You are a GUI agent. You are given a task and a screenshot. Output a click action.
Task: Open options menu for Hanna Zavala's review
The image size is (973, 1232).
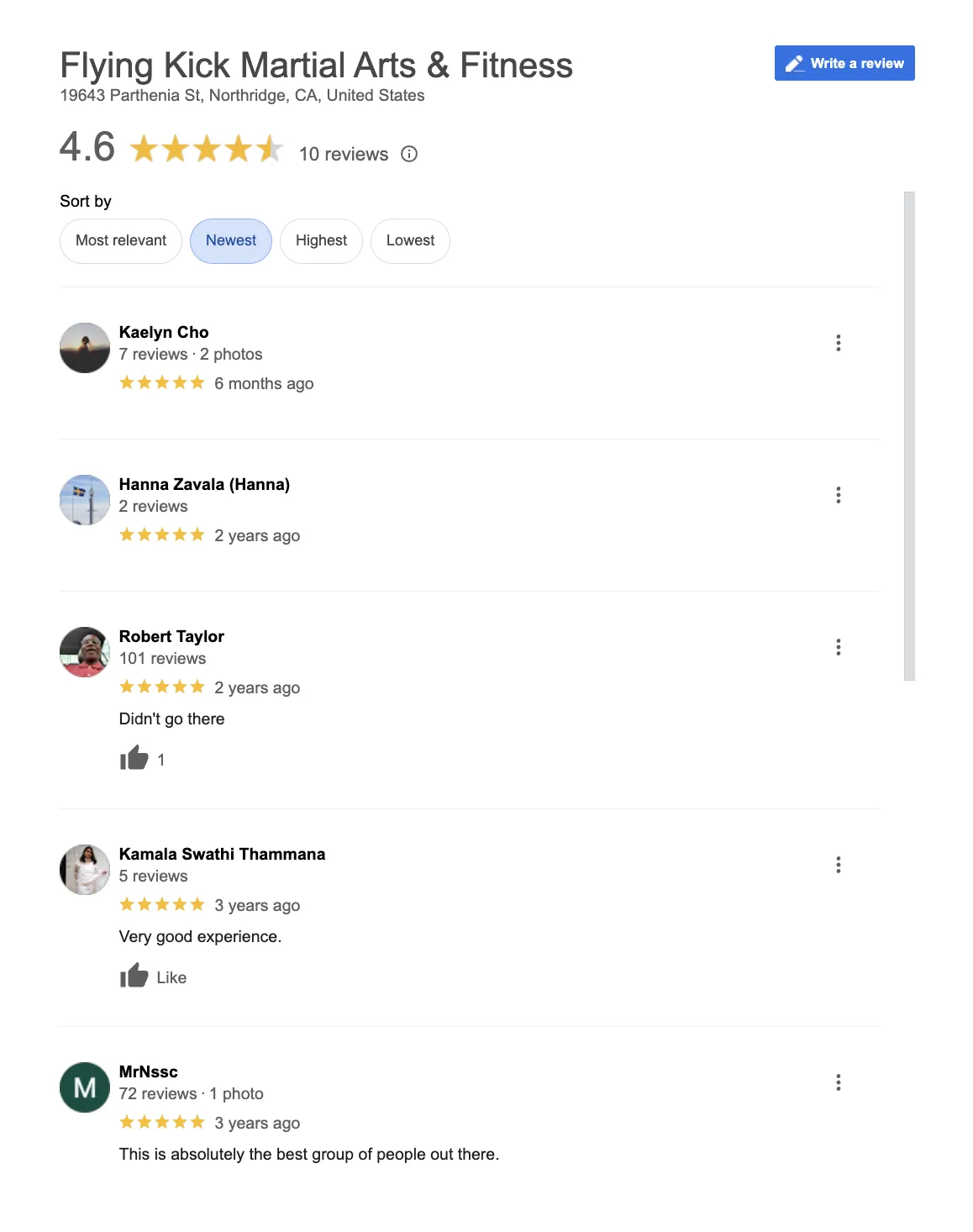click(x=838, y=495)
